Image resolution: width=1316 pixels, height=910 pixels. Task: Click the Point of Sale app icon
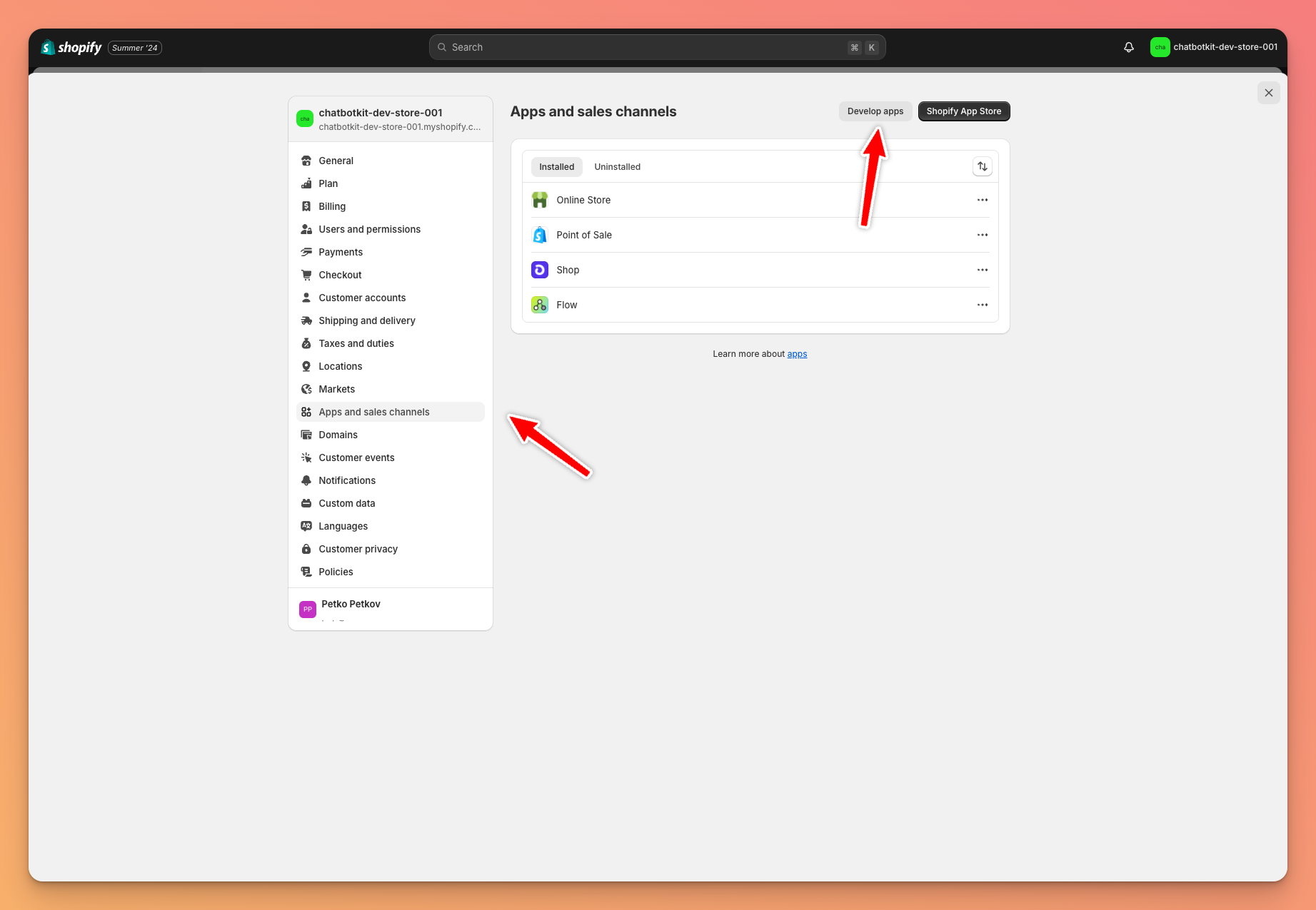pos(540,235)
